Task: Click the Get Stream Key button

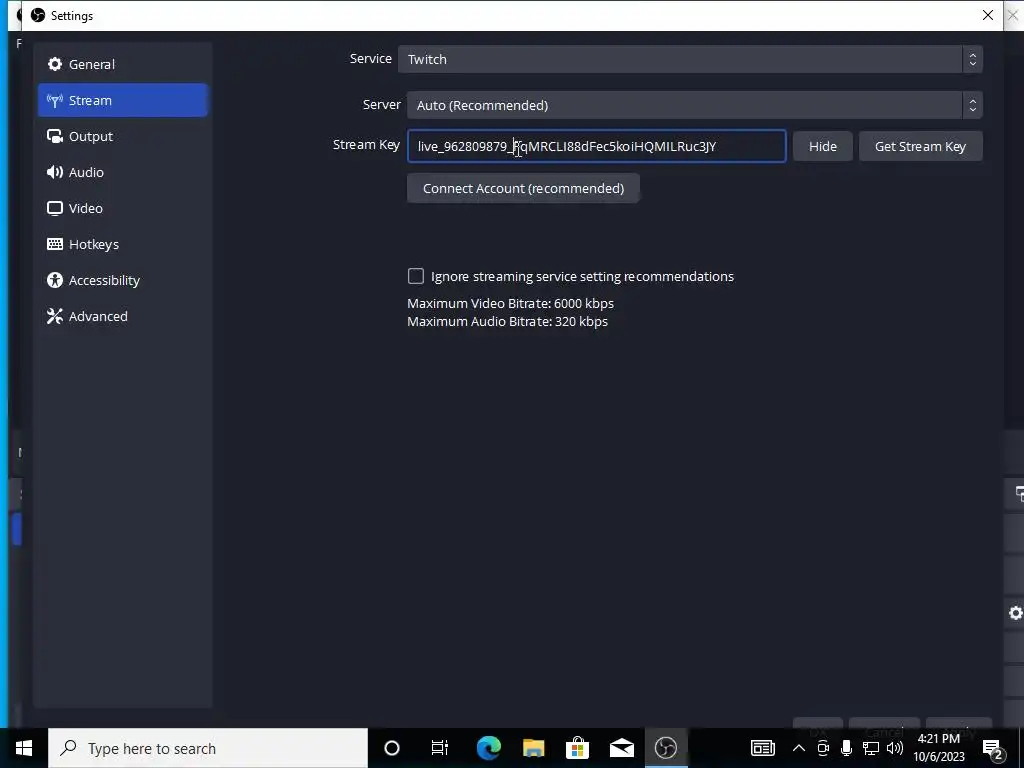Action: (x=920, y=146)
